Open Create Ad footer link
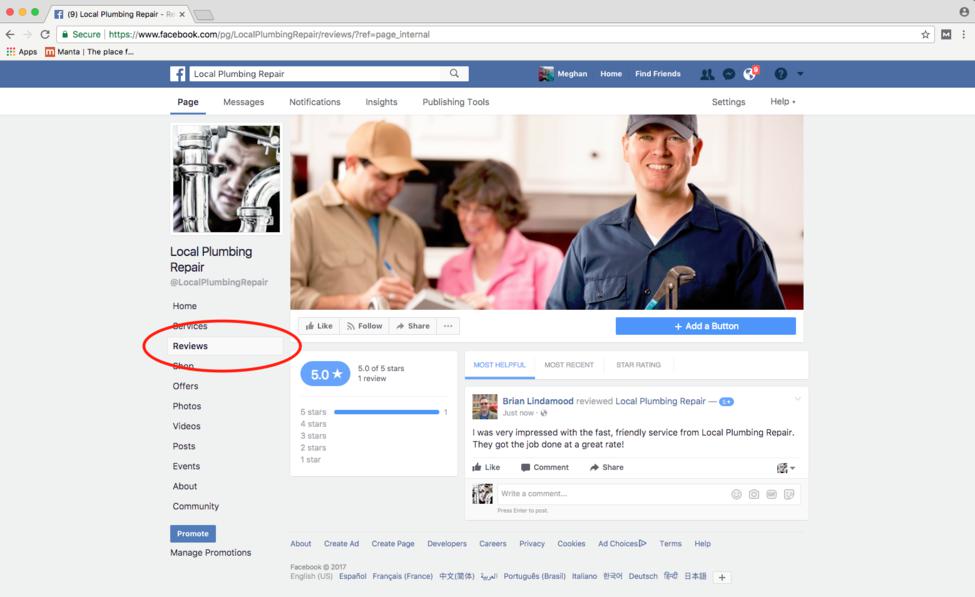This screenshot has width=975, height=597. coord(341,544)
